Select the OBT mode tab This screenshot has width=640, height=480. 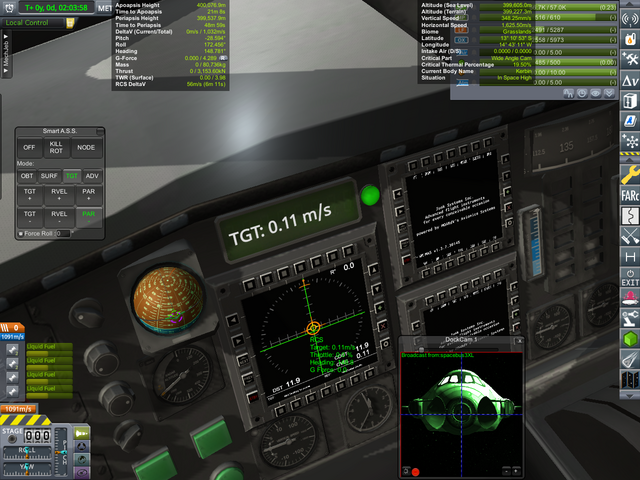pyautogui.click(x=27, y=176)
